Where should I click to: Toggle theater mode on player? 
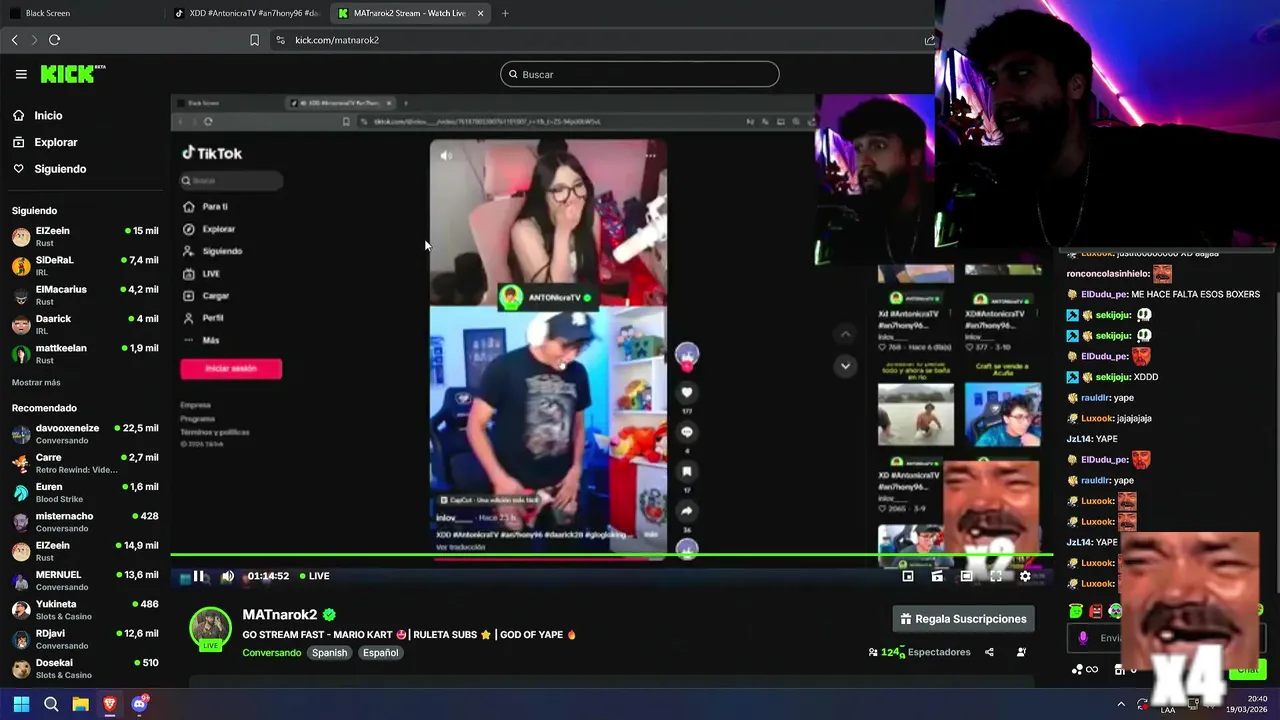966,576
